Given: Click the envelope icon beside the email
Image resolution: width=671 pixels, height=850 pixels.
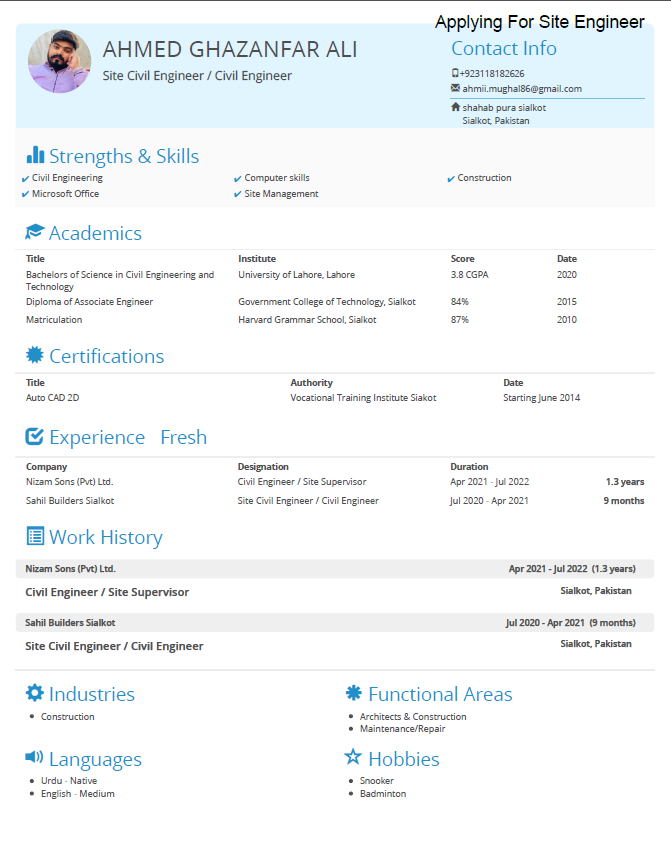Looking at the screenshot, I should coord(456,88).
